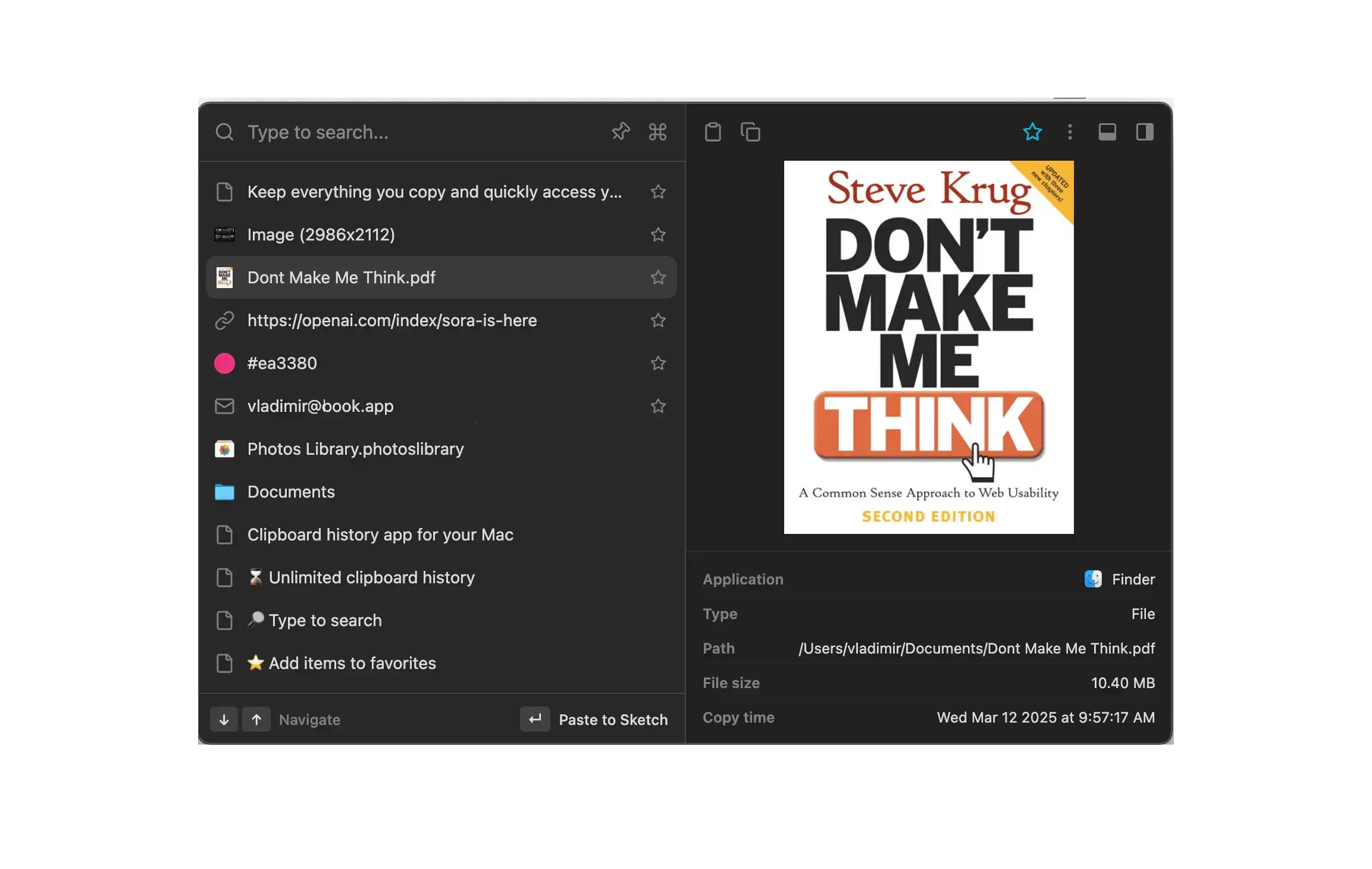This screenshot has height=869, width=1372.
Task: Click the book cover preview thumbnail
Action: (x=929, y=346)
